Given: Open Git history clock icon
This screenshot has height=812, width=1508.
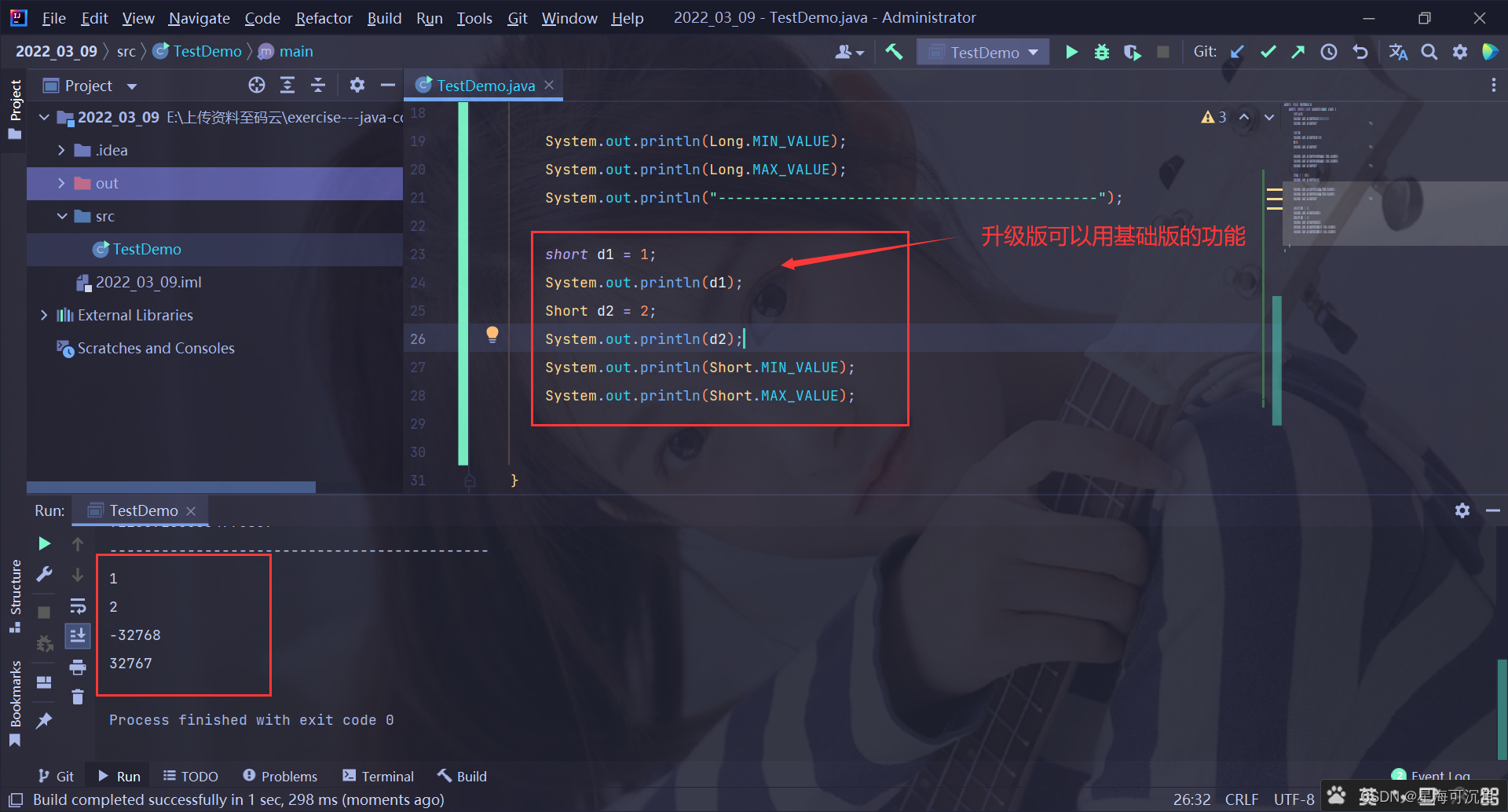Looking at the screenshot, I should [x=1329, y=52].
